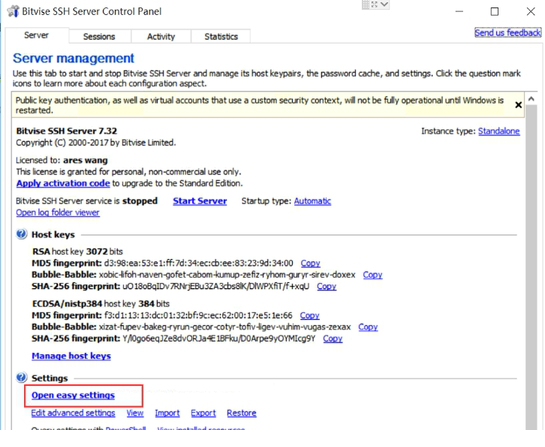Copy the ECDSA Bubble-Babble fingerprint
The height and width of the screenshot is (447, 545).
coord(368,327)
